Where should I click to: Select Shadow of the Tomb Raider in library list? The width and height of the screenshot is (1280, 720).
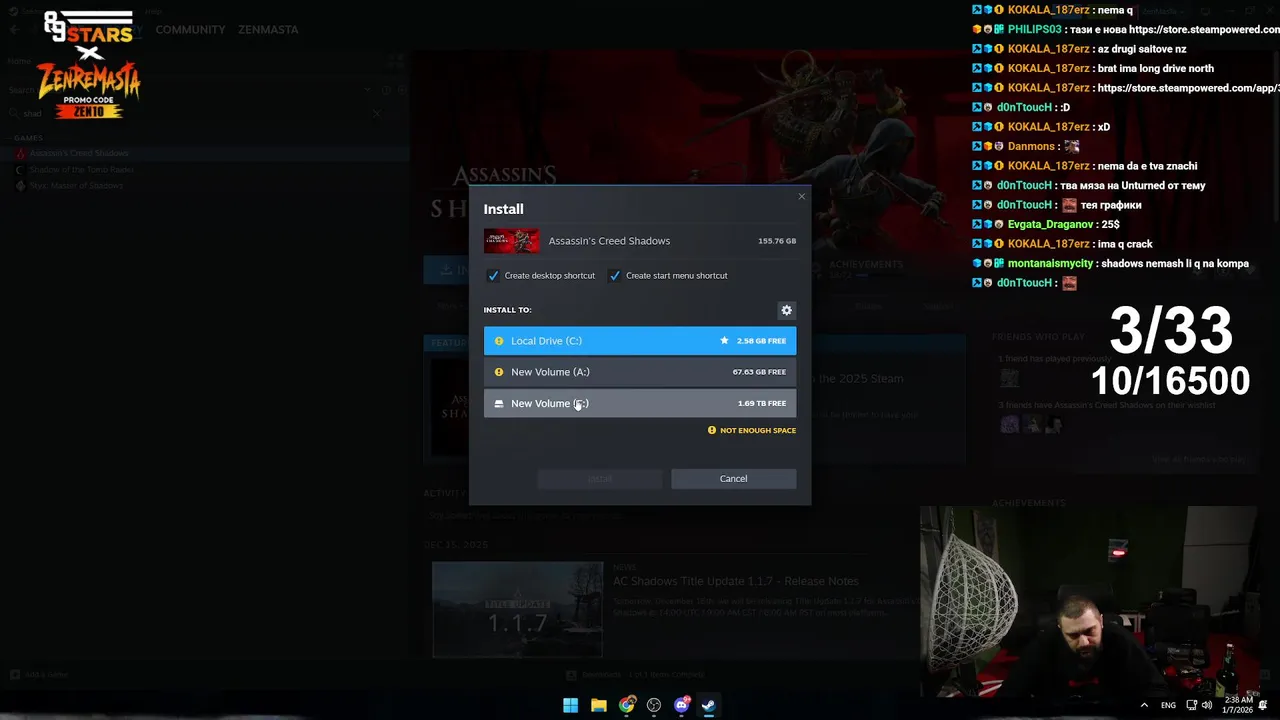pyautogui.click(x=81, y=169)
